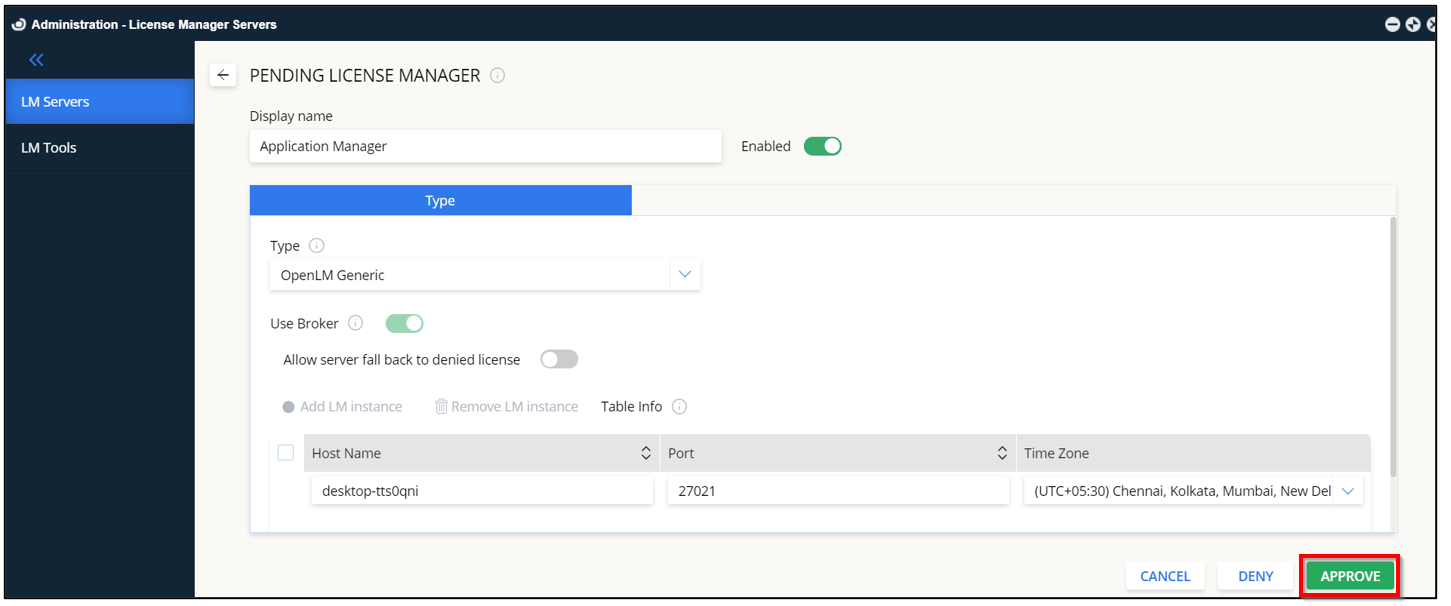Click the DENY button
The height and width of the screenshot is (606, 1451).
1255,576
